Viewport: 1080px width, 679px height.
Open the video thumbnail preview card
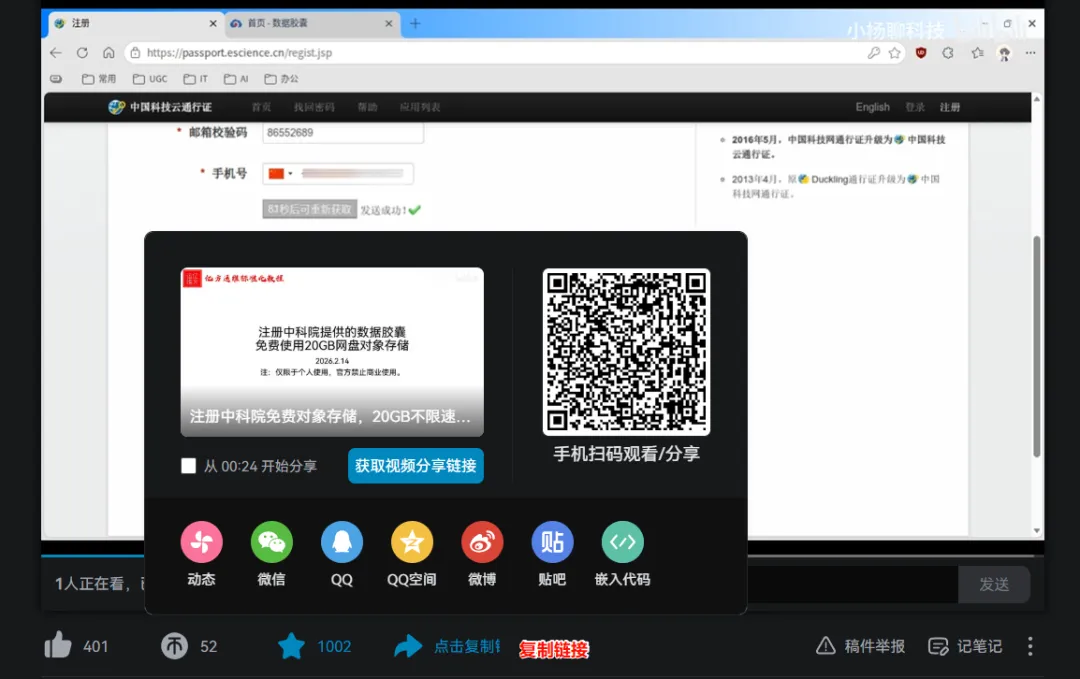pyautogui.click(x=332, y=351)
